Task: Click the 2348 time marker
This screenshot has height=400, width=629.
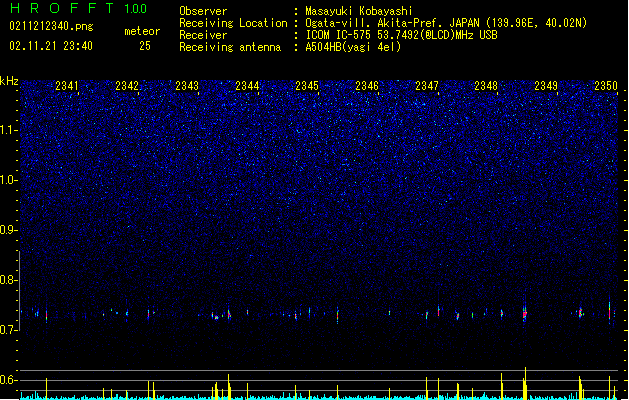Action: (x=486, y=86)
